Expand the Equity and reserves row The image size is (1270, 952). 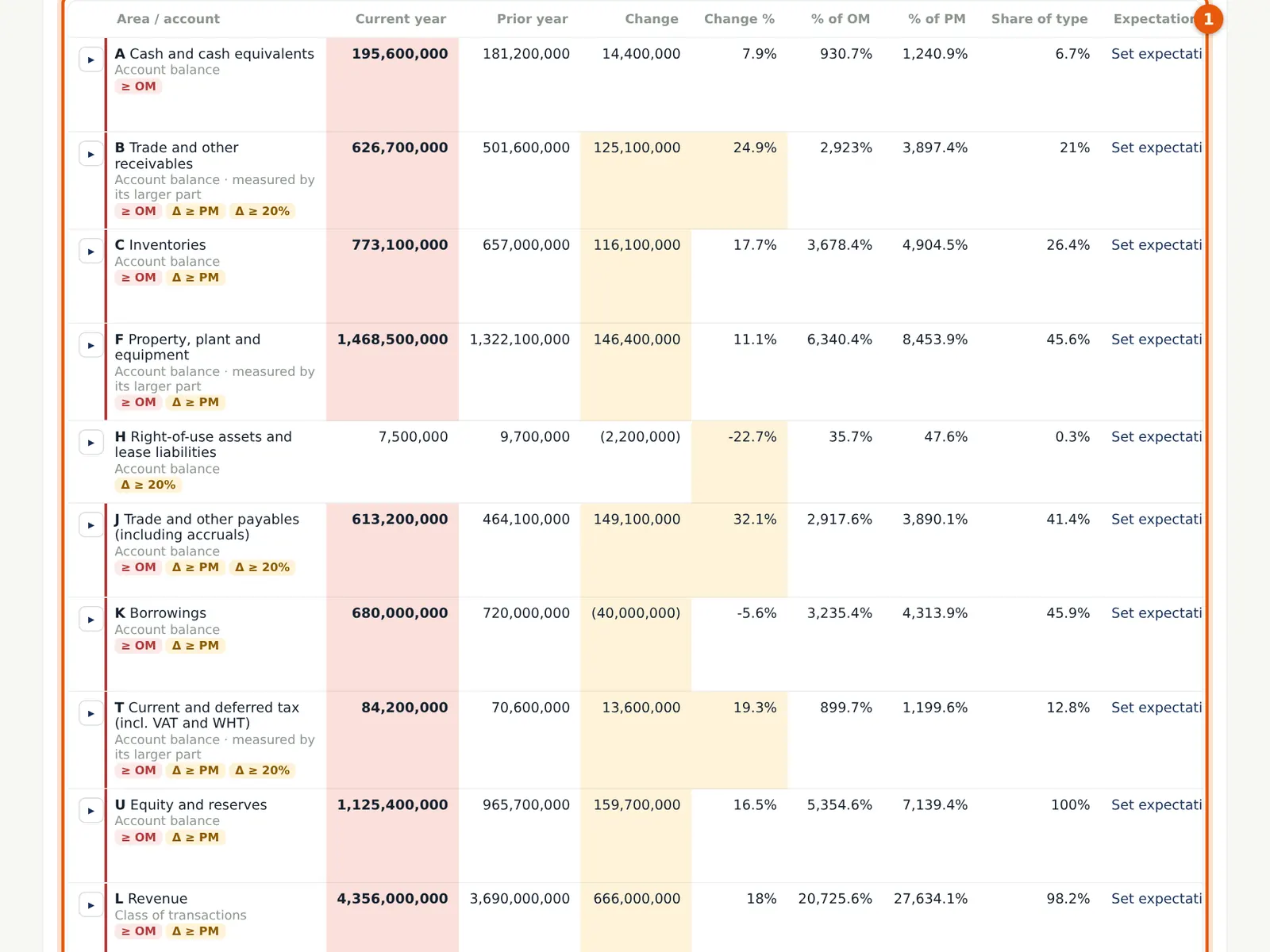coord(91,811)
